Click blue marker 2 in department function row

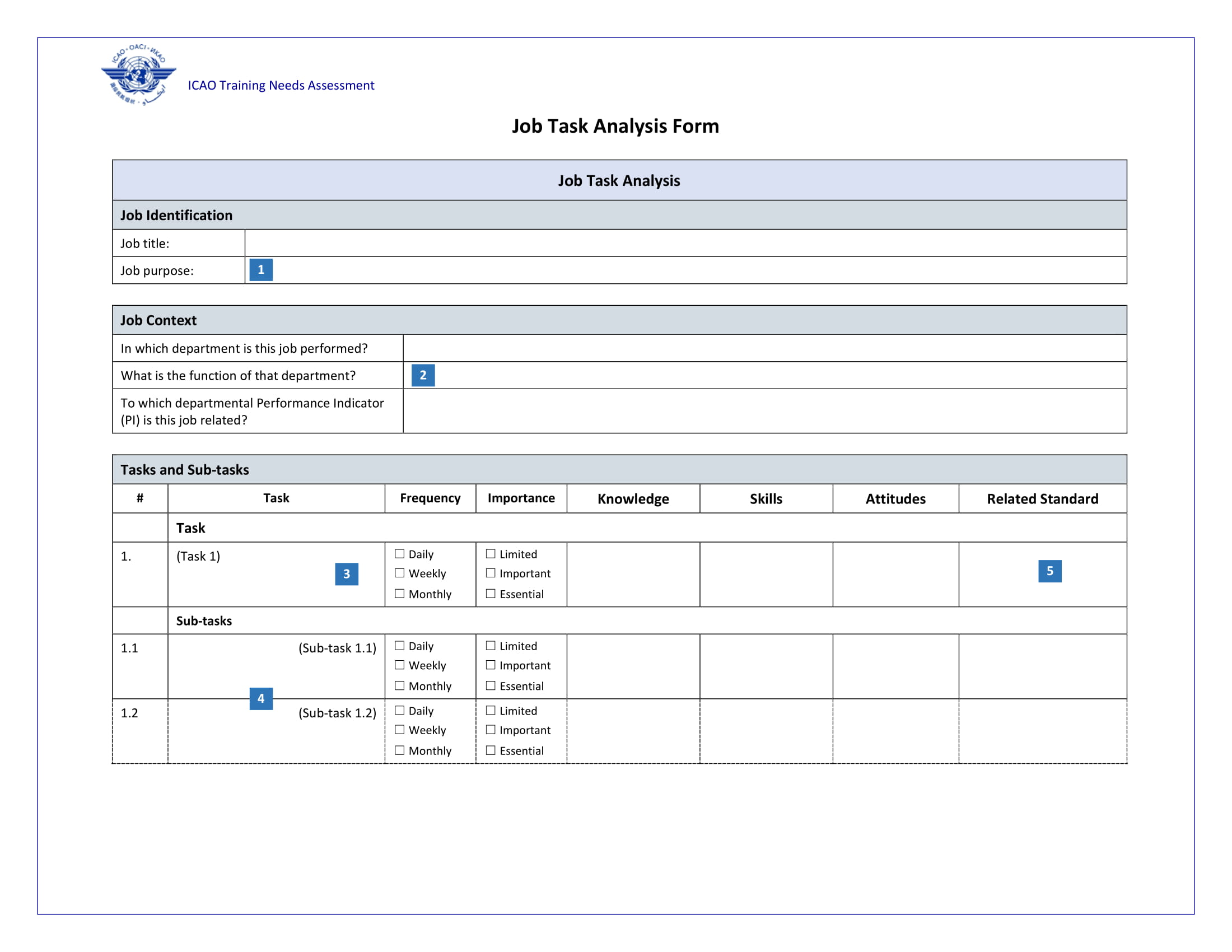click(424, 376)
